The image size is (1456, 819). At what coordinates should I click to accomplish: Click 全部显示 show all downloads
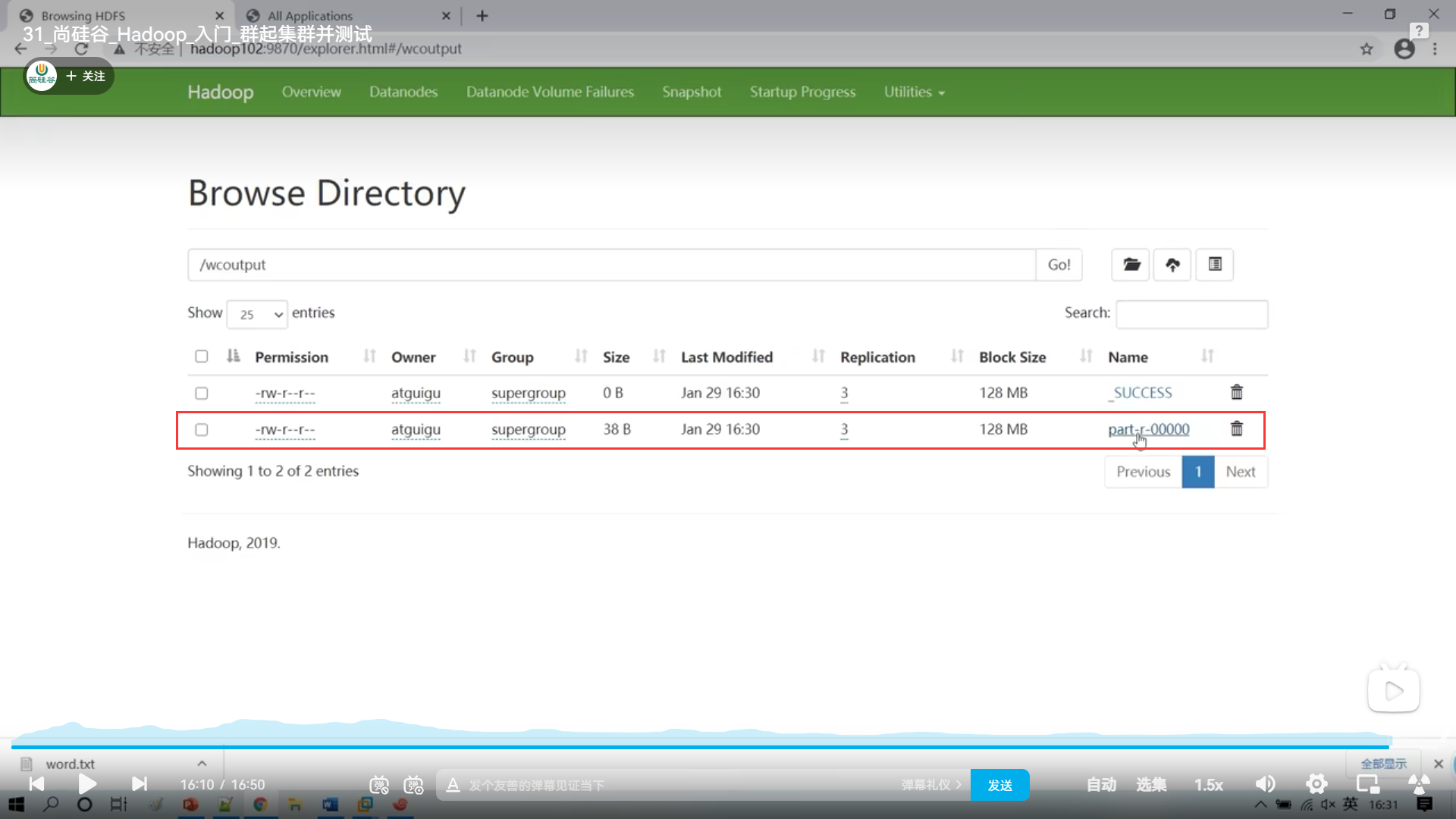1383,764
